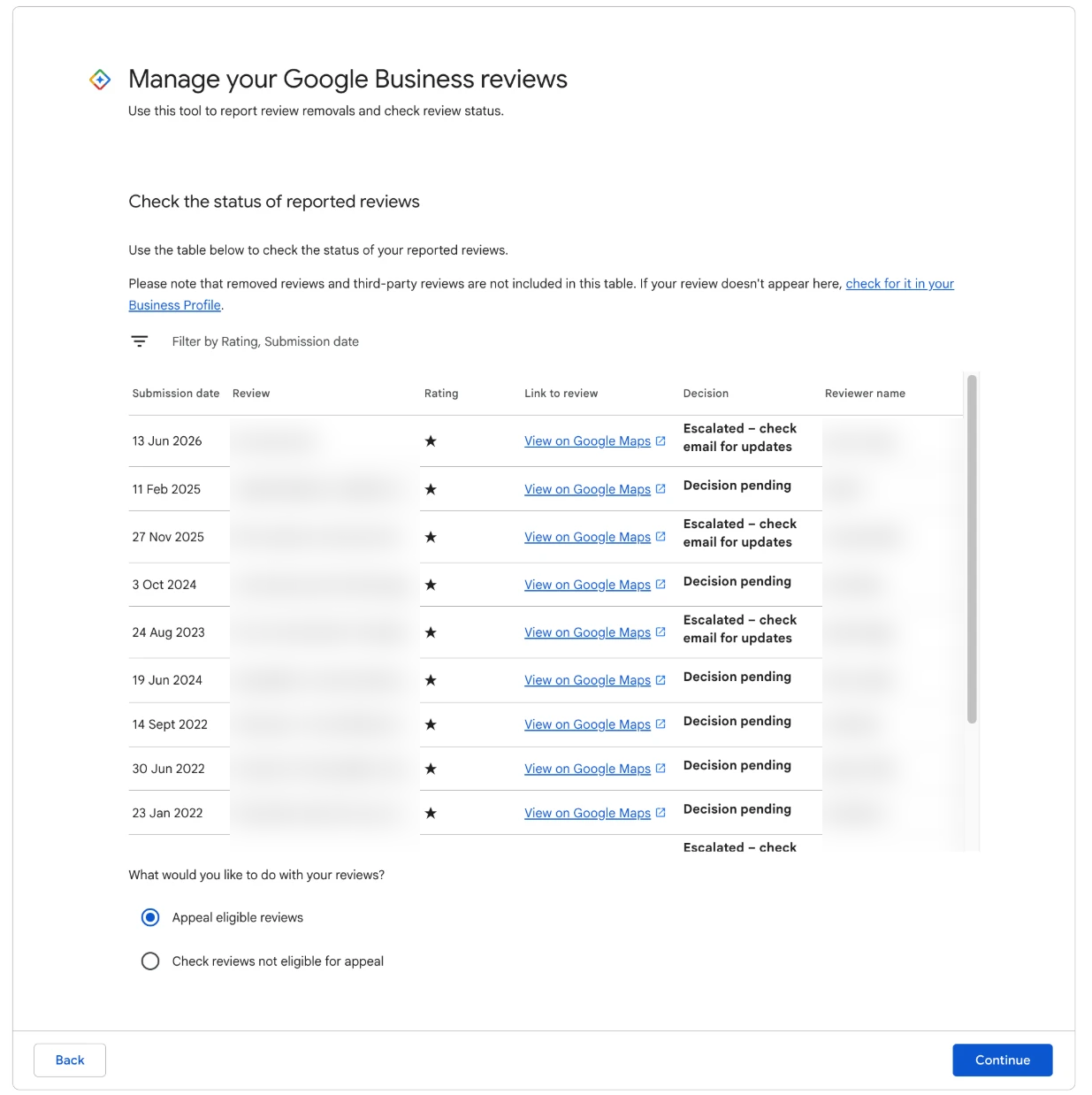Go Back using the Back button
1092x1095 pixels.
pos(70,1060)
